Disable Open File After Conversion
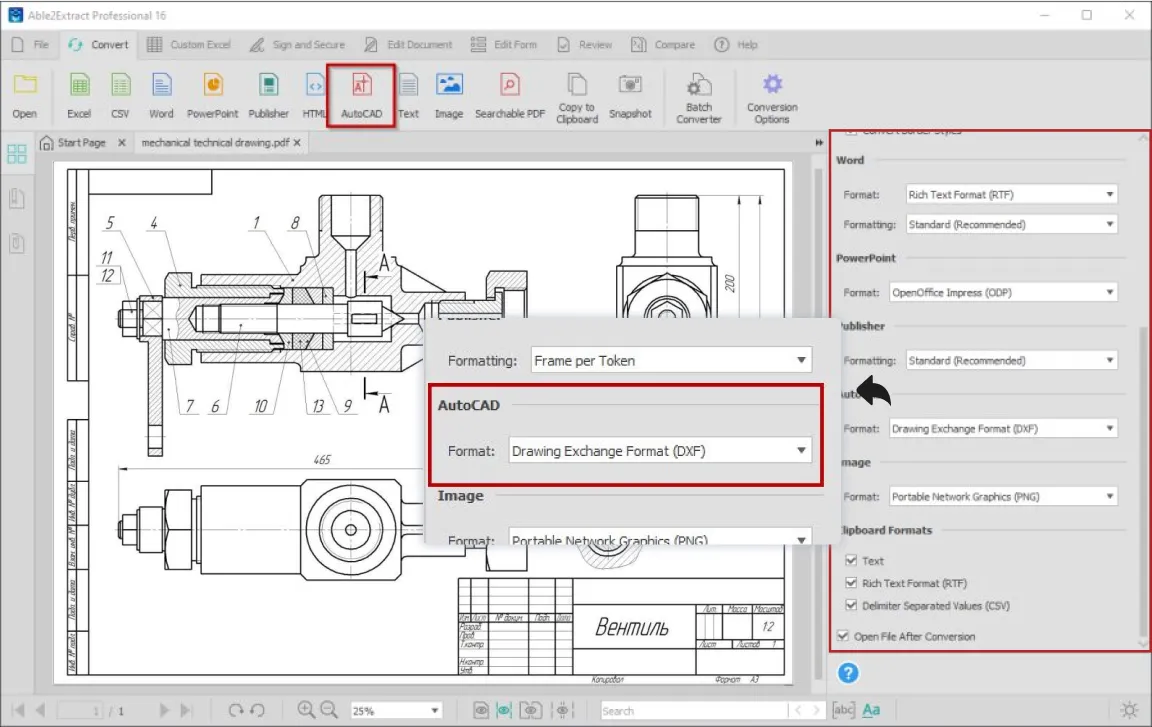 point(843,636)
